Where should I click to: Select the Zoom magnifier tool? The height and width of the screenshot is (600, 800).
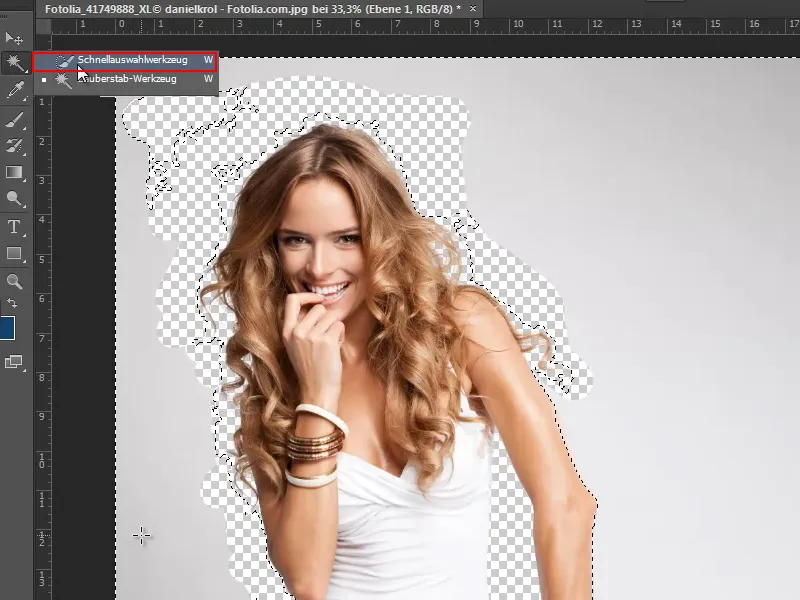(14, 282)
